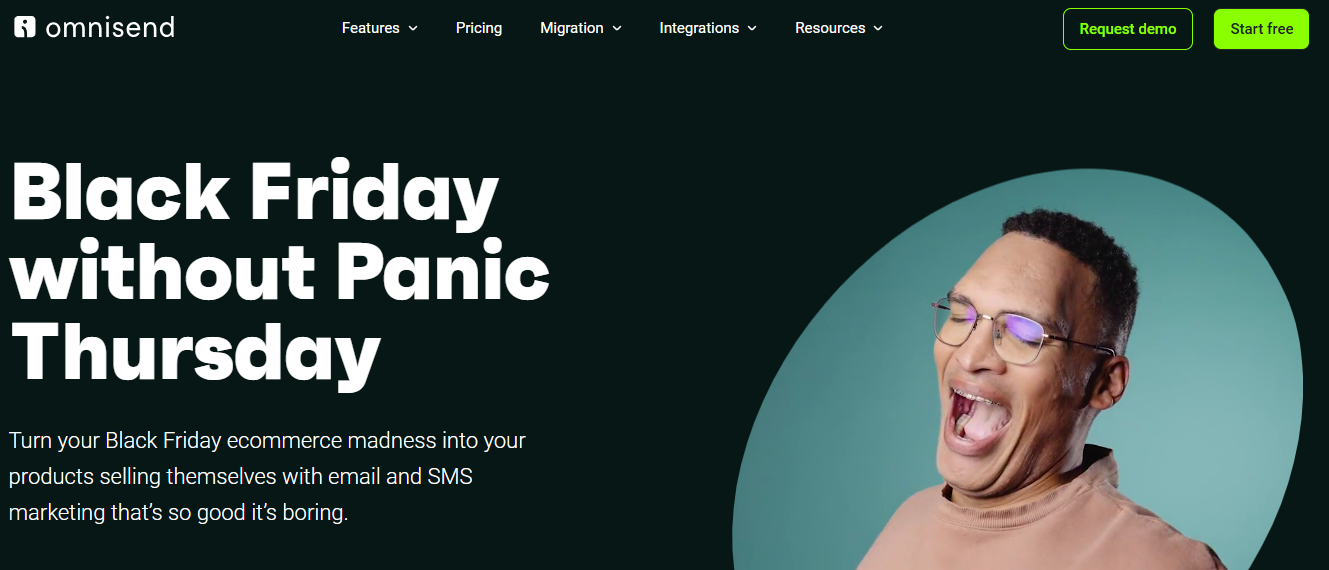Image resolution: width=1329 pixels, height=570 pixels.
Task: Click the "Thursday" headline word
Action: coord(195,352)
